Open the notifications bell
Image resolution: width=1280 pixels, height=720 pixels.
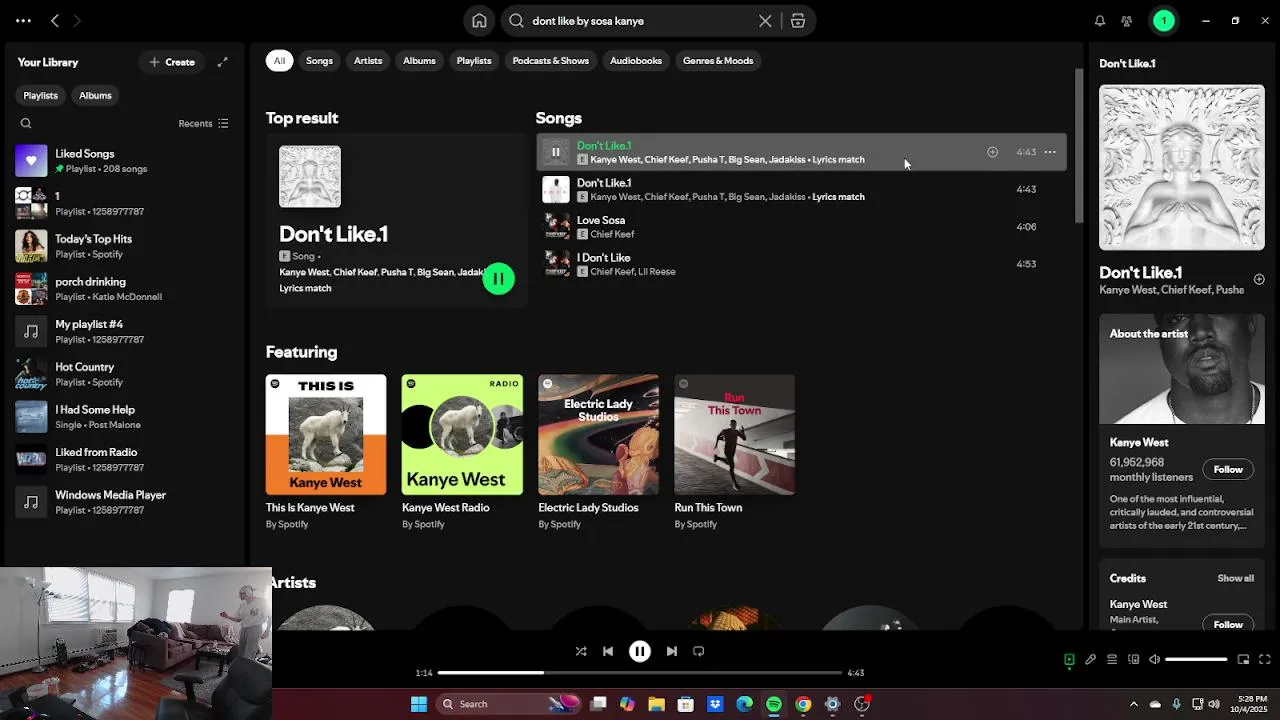[1100, 21]
